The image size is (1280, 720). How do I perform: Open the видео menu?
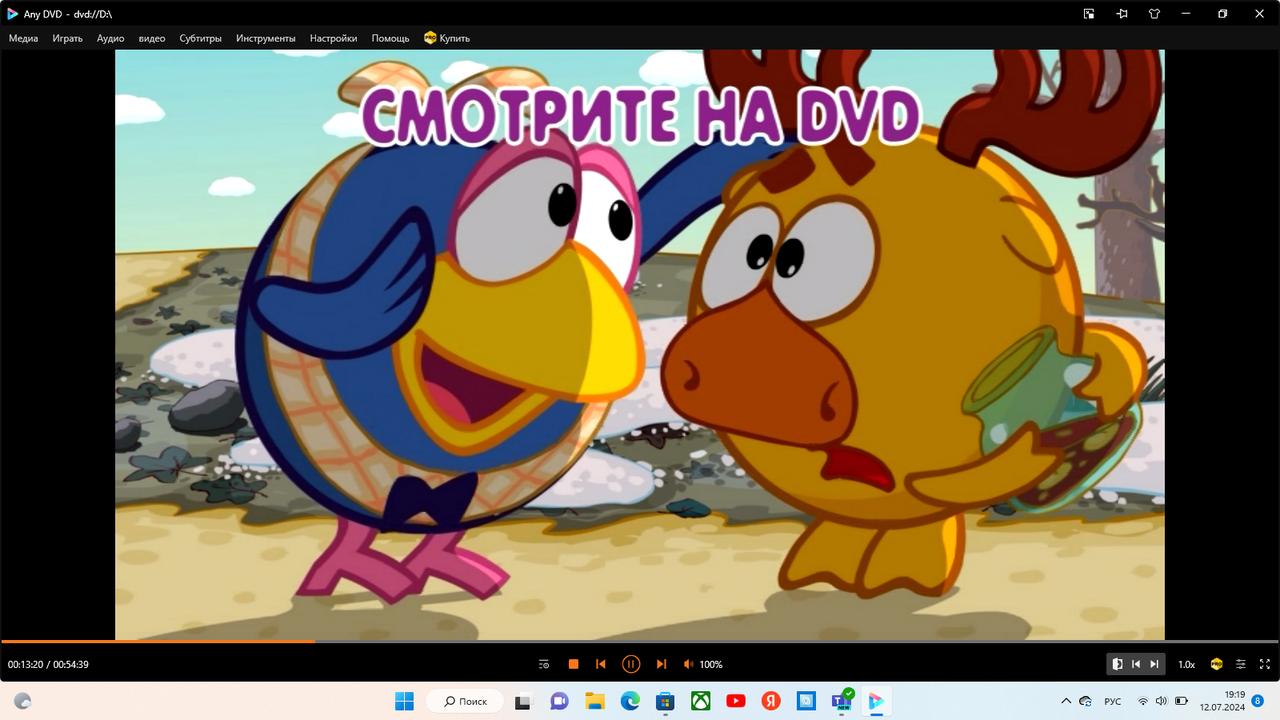coord(152,38)
